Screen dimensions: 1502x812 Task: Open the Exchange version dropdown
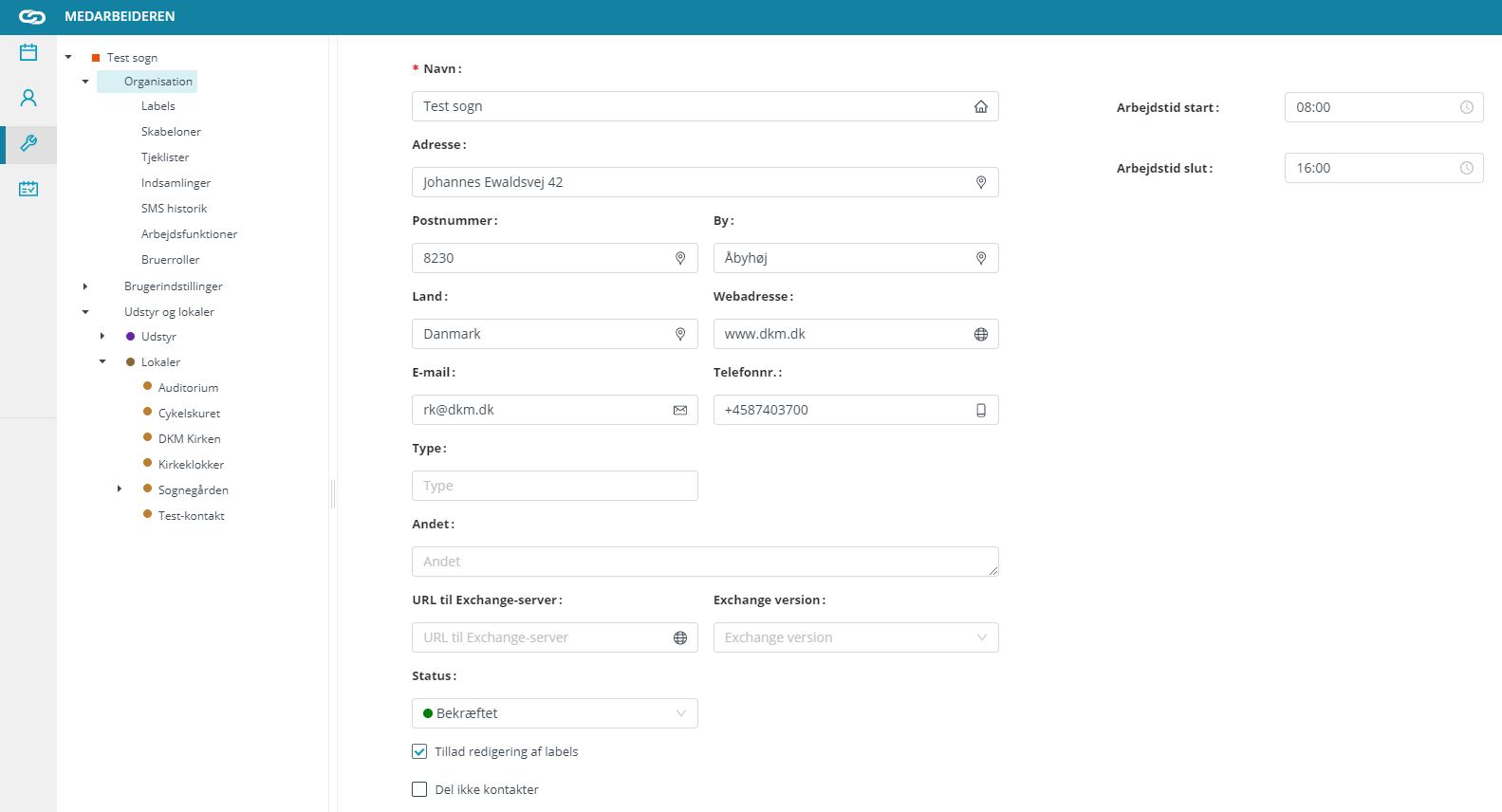tap(856, 637)
